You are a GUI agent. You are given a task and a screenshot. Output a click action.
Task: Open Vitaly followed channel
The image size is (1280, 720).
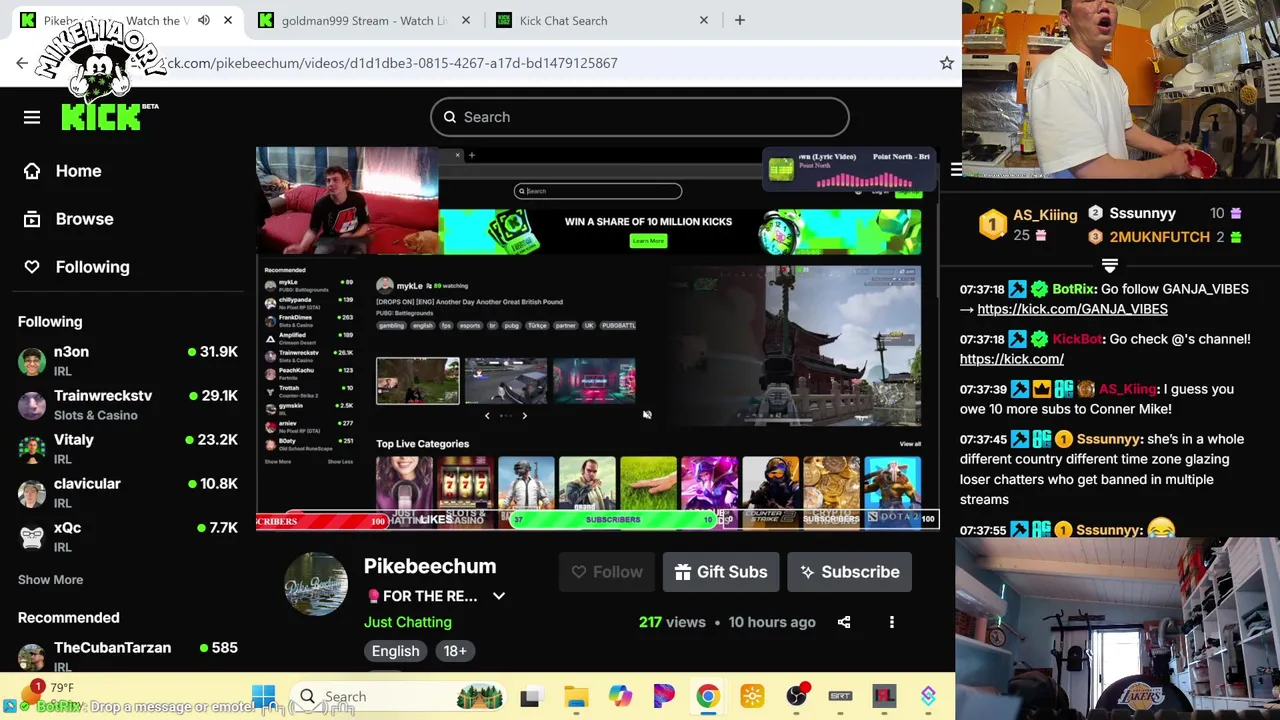[128, 449]
